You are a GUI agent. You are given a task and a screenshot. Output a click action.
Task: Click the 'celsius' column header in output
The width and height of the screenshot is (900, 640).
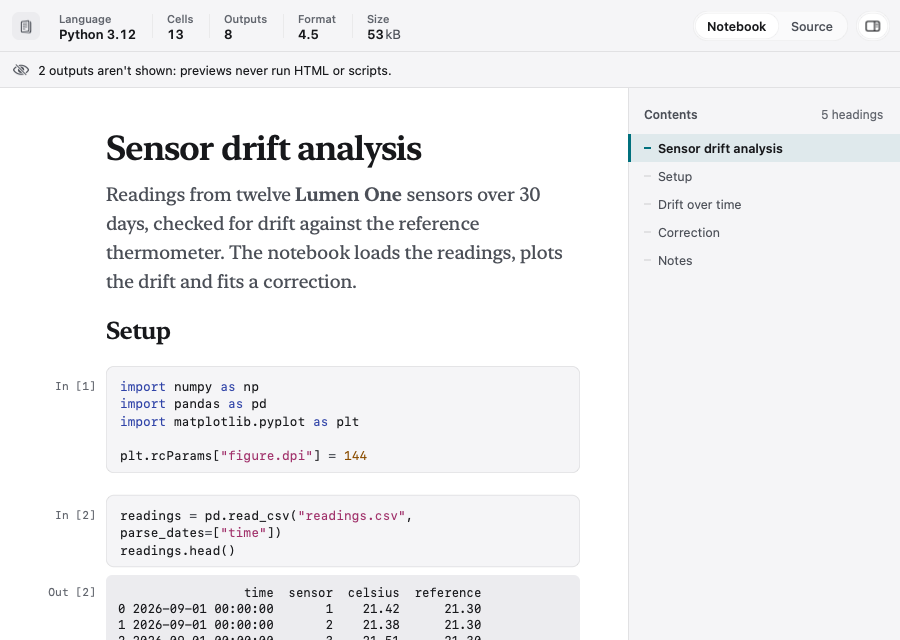coord(373,593)
